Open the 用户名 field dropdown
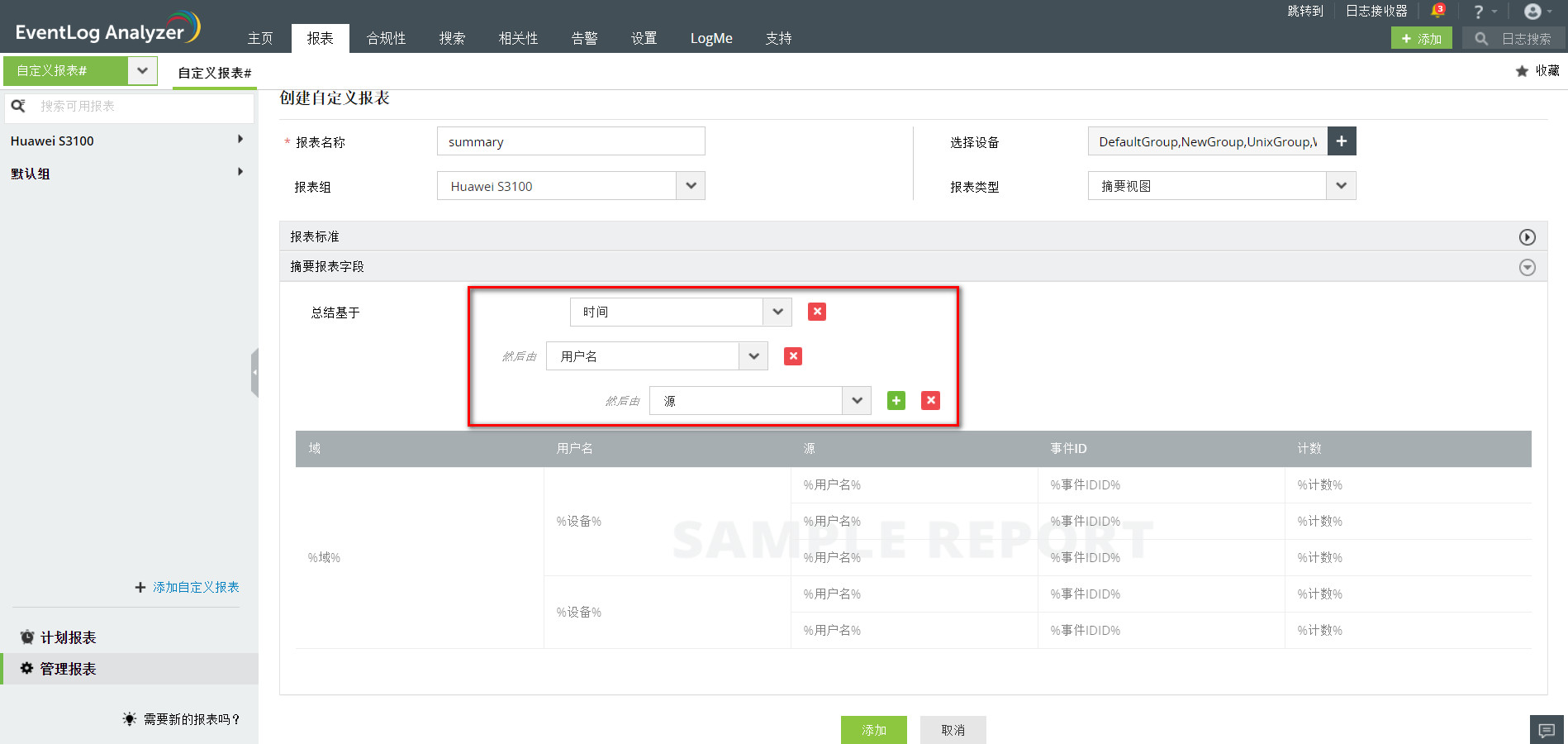 click(x=752, y=355)
